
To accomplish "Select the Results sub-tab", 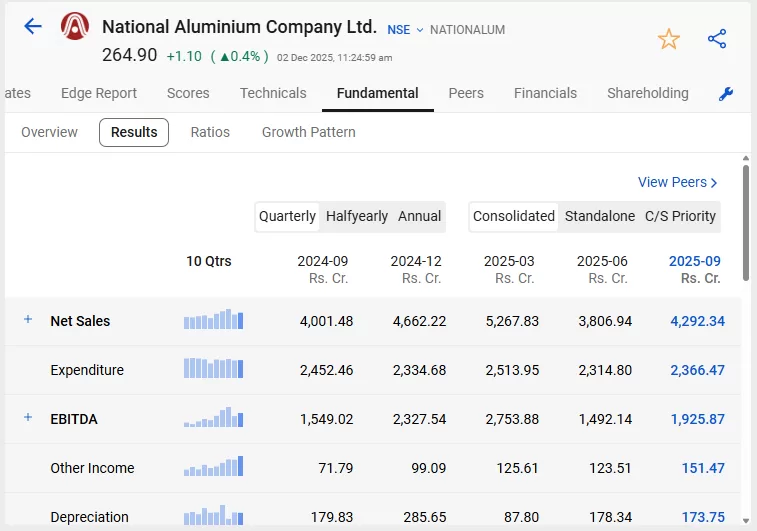I will [134, 132].
